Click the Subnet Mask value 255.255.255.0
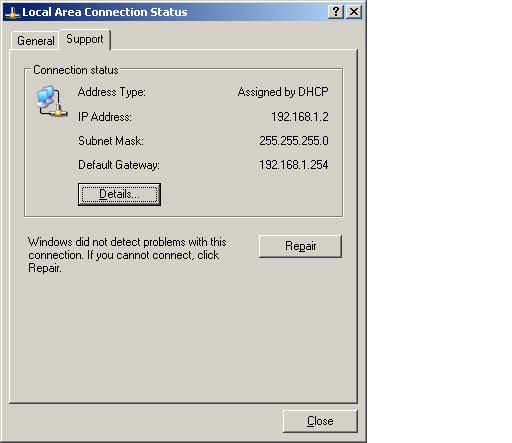The width and height of the screenshot is (512, 443). click(x=294, y=141)
